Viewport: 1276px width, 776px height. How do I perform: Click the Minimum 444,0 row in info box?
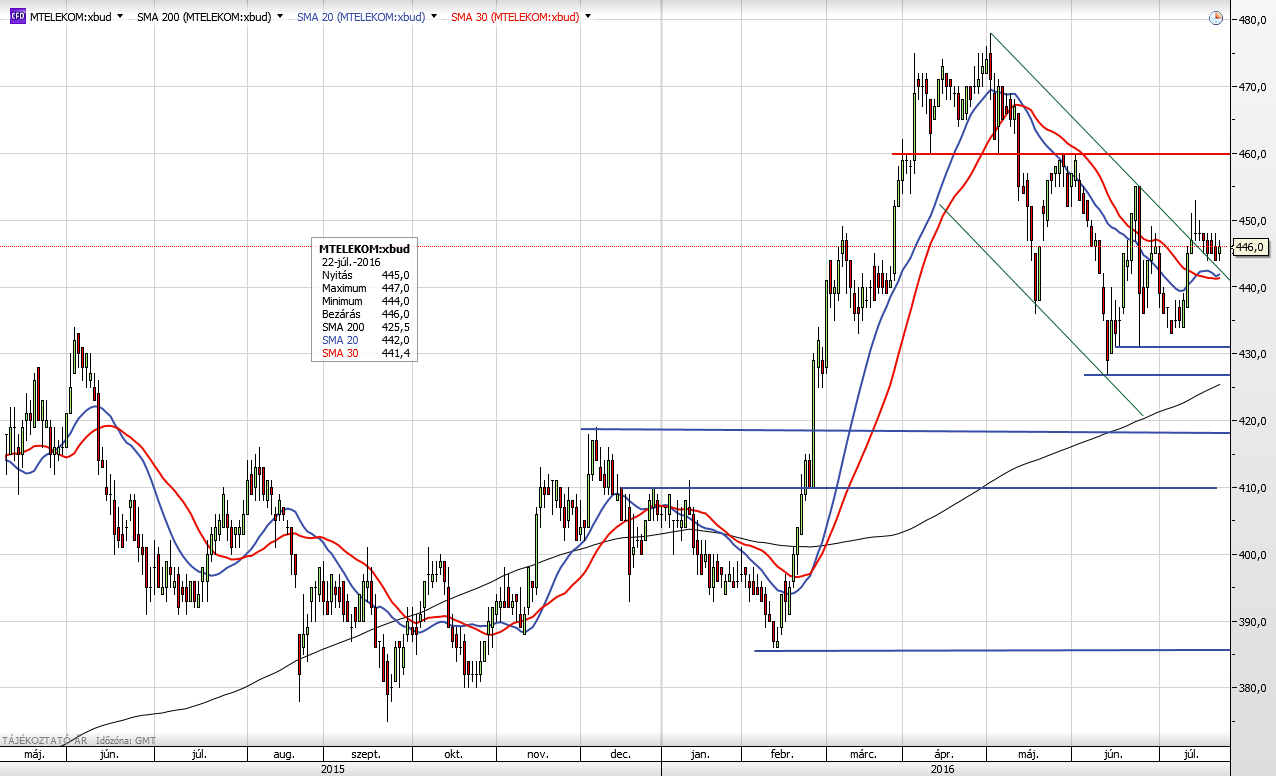click(365, 300)
